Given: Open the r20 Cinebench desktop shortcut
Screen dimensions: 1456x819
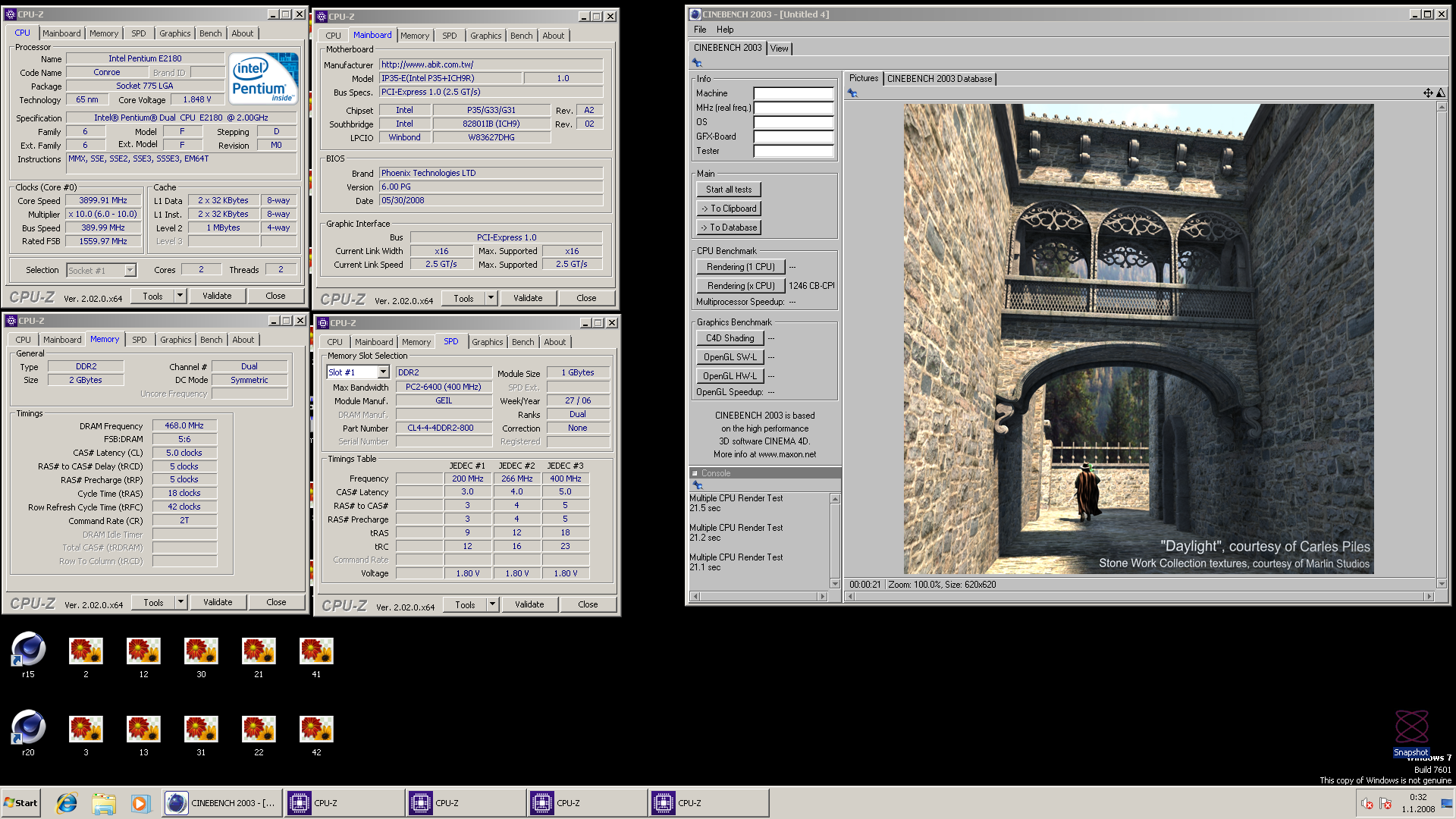Looking at the screenshot, I should point(28,732).
